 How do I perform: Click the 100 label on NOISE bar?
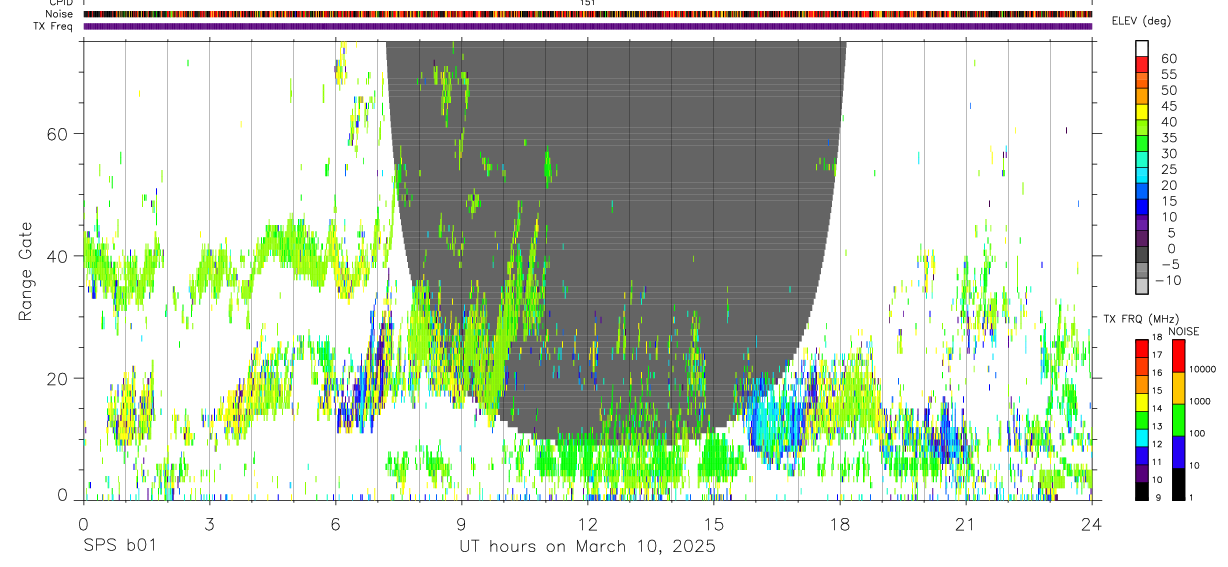1198,433
